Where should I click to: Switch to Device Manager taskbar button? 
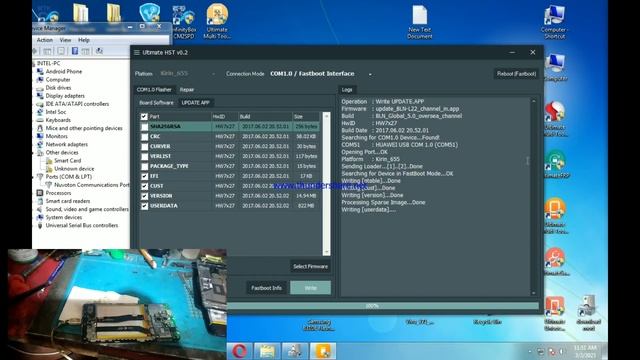click(295, 351)
